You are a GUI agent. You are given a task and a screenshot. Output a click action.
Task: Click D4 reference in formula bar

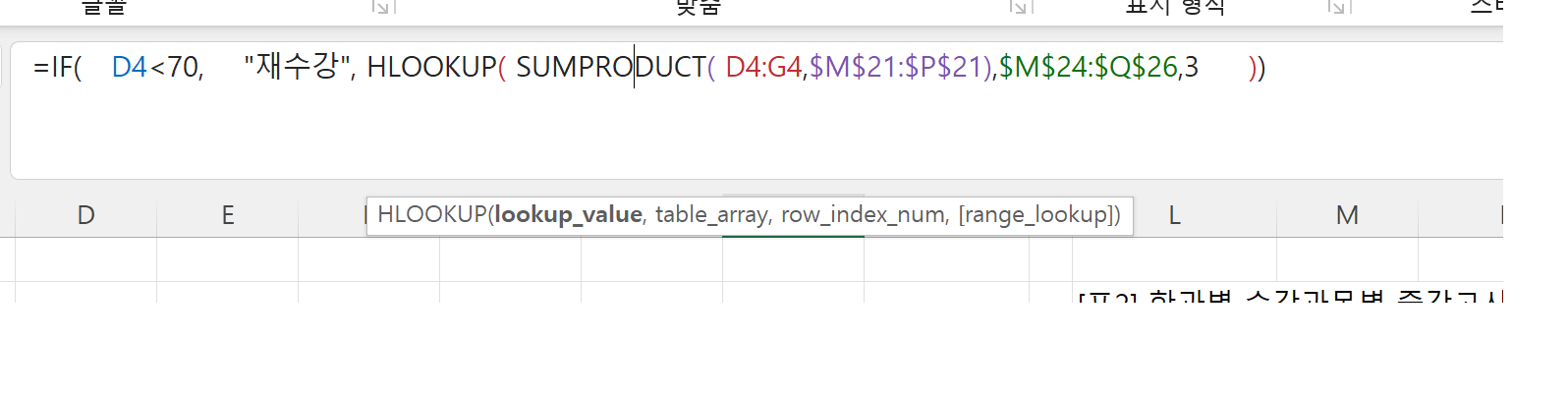point(129,67)
